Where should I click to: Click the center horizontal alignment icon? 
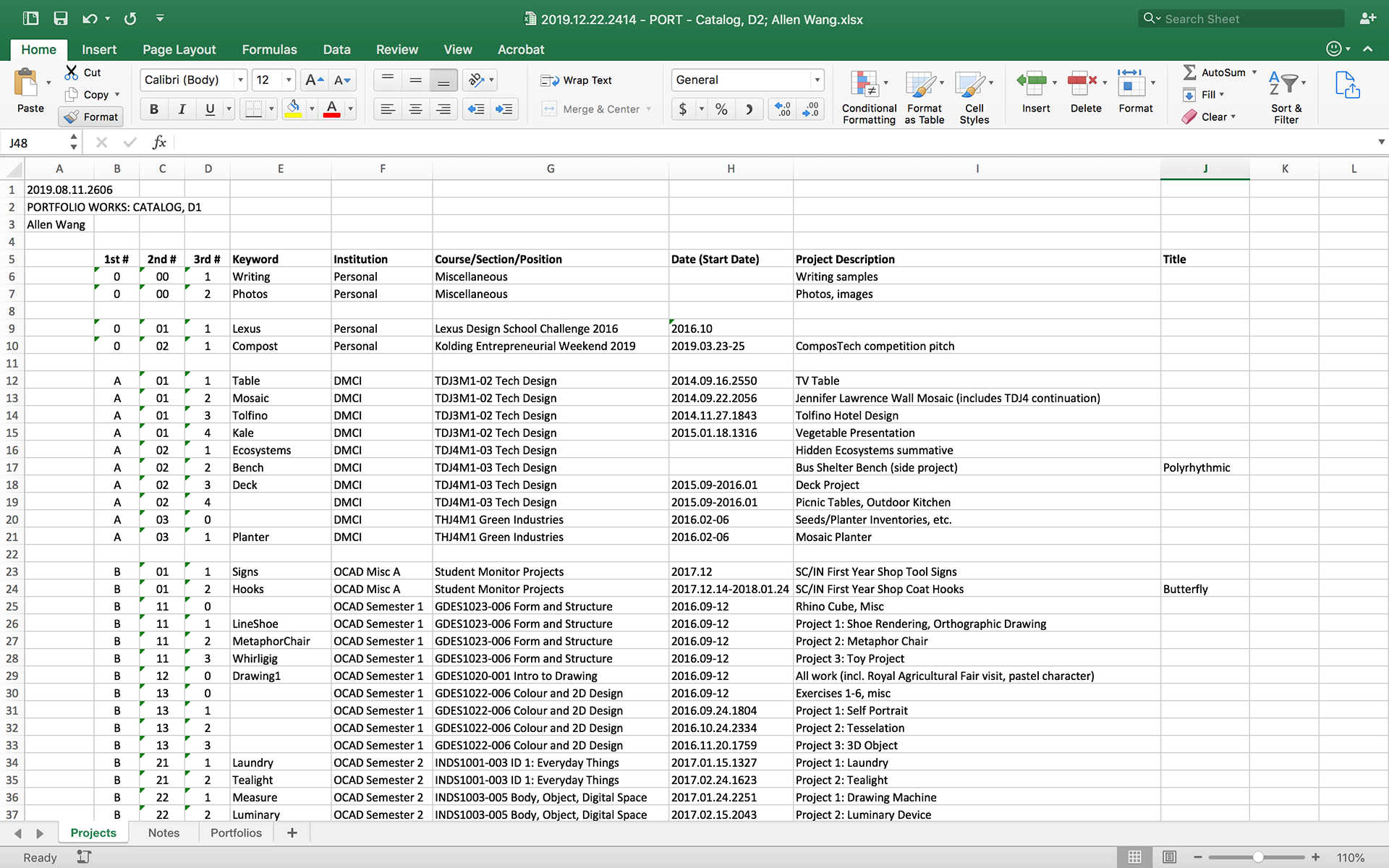tap(415, 109)
